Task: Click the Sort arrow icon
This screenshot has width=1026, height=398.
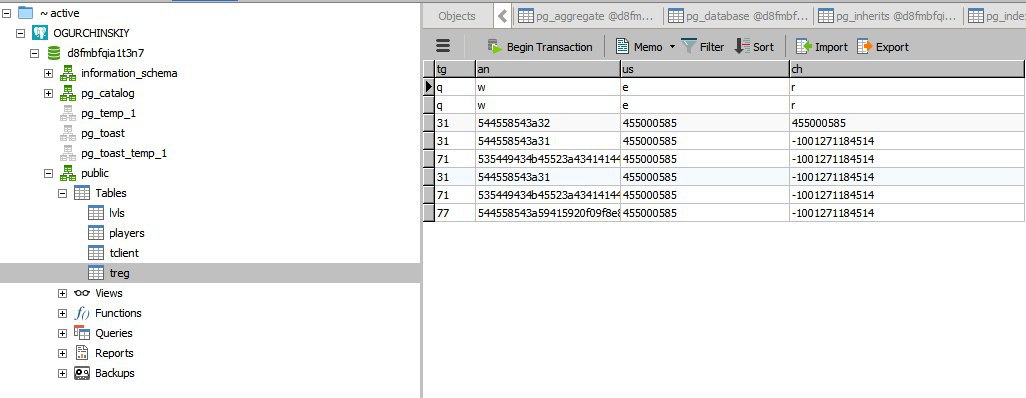Action: click(x=742, y=46)
